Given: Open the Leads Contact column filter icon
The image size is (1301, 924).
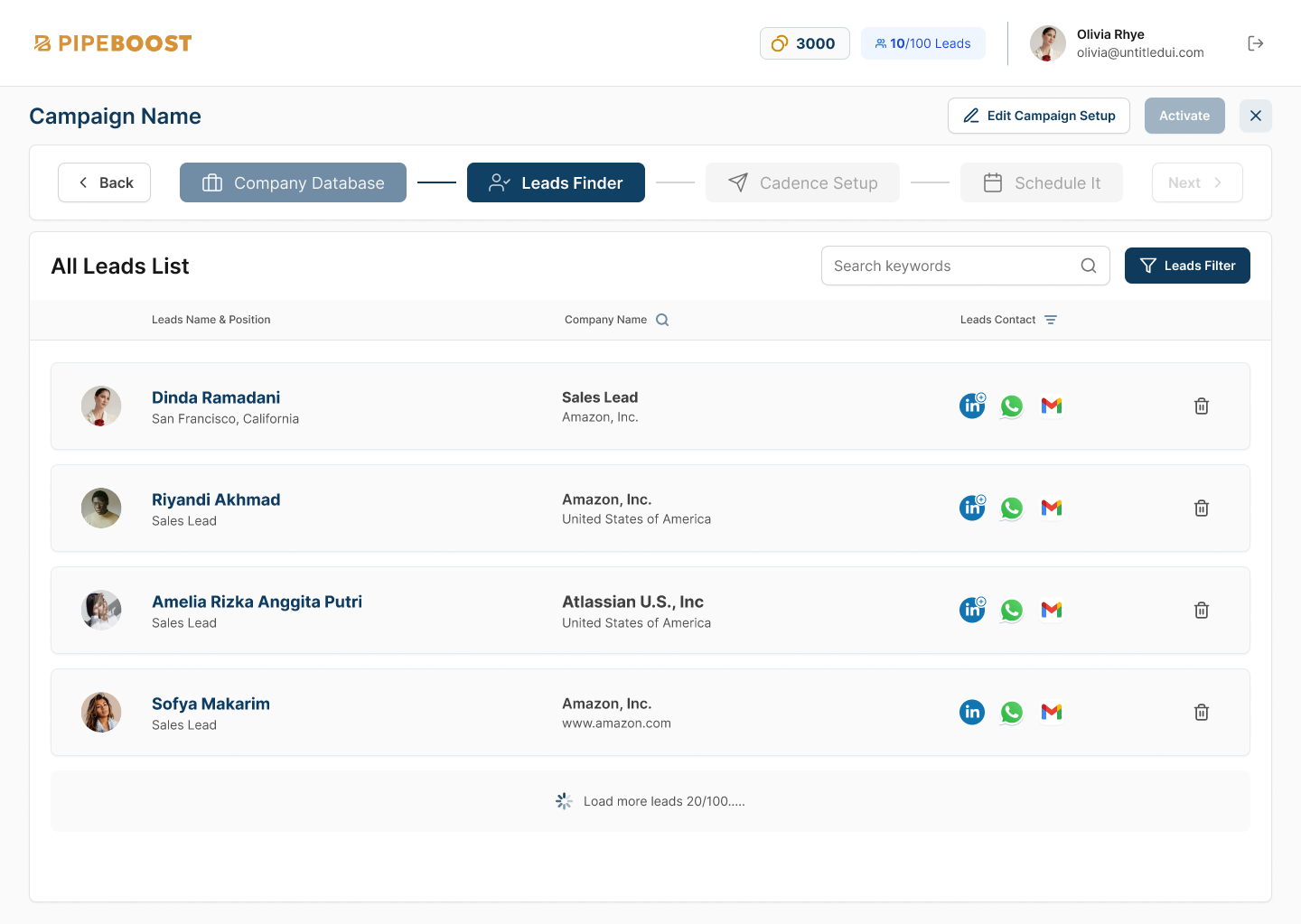Looking at the screenshot, I should tap(1051, 320).
